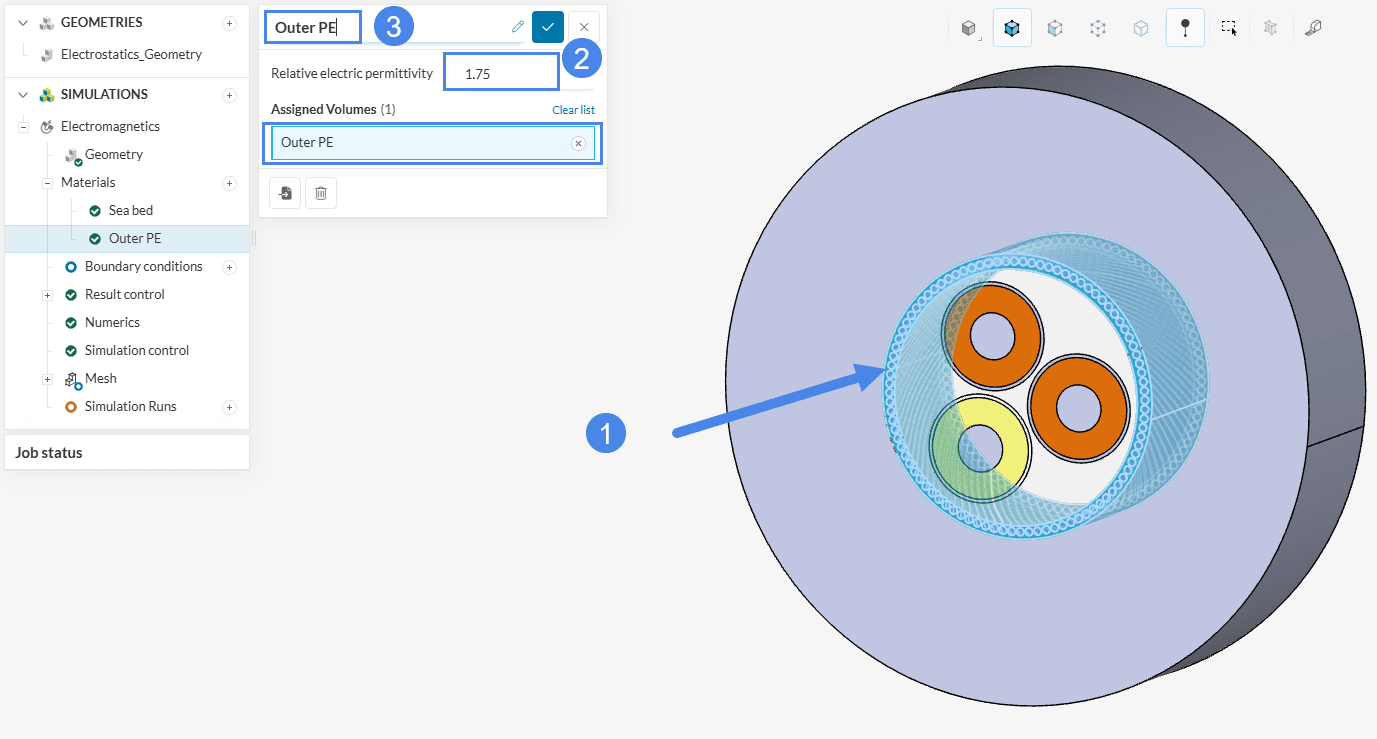Click the import material icon beside trash

[x=285, y=193]
